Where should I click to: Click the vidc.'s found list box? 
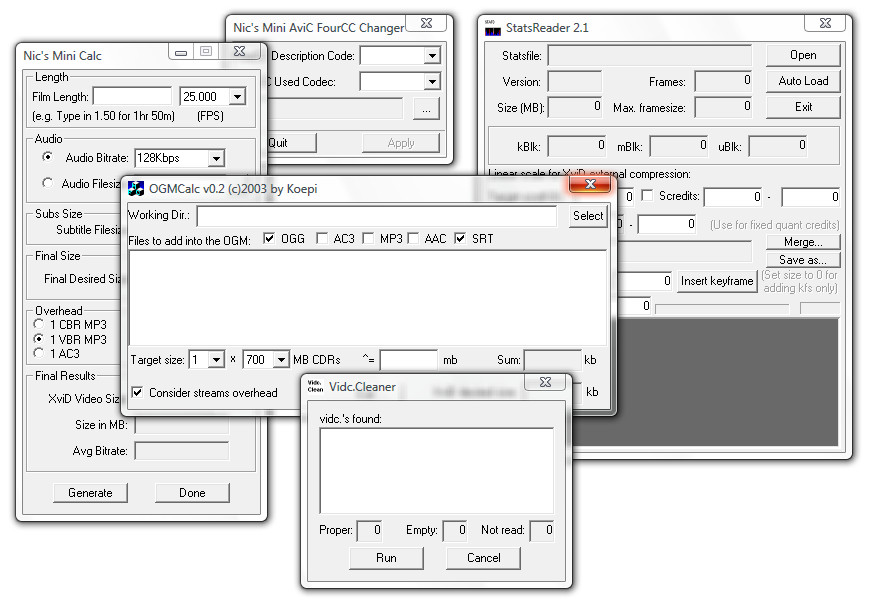(x=436, y=470)
